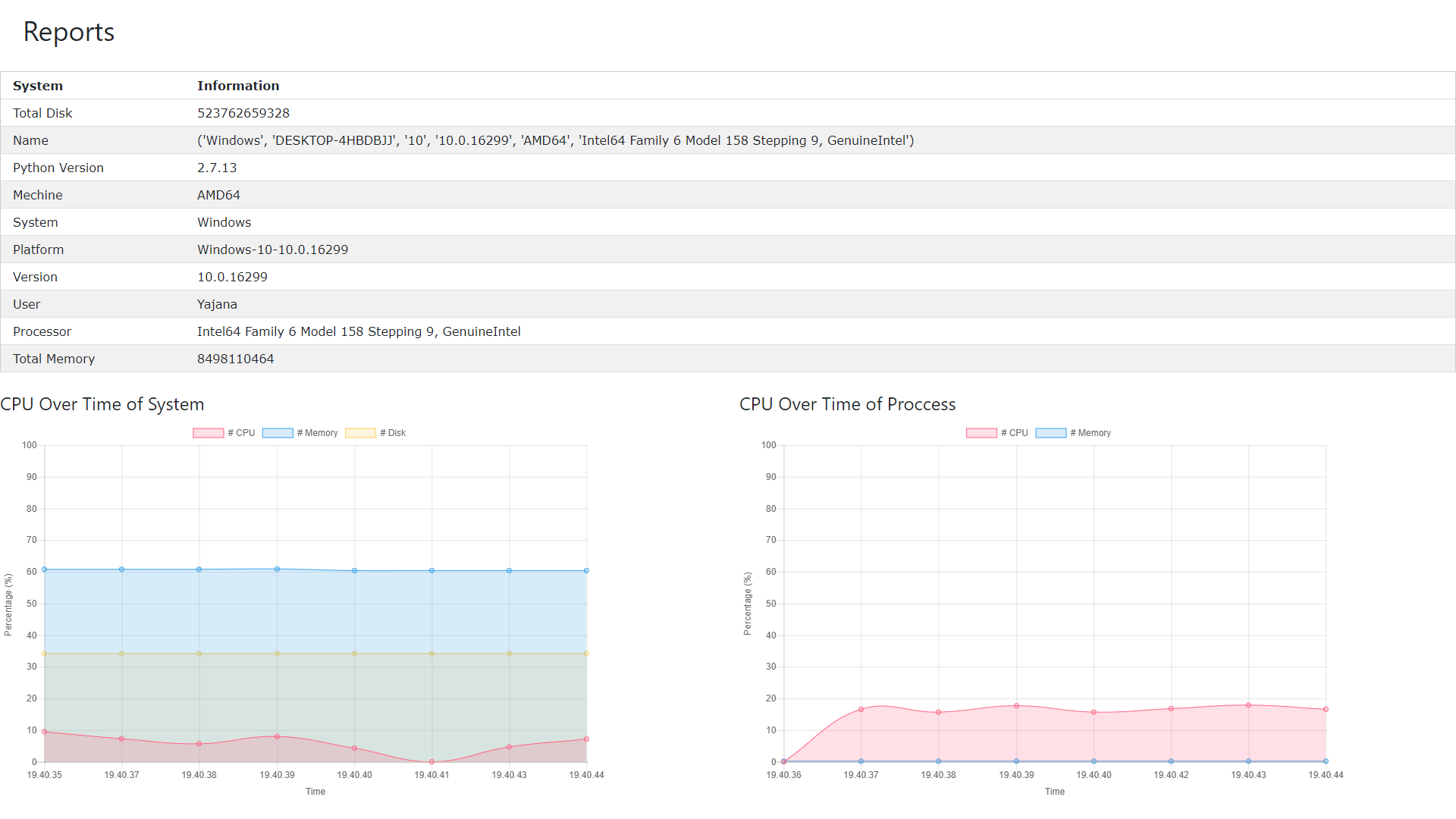Click the Time axis title under Proccess chart
1456x819 pixels.
tap(1055, 792)
